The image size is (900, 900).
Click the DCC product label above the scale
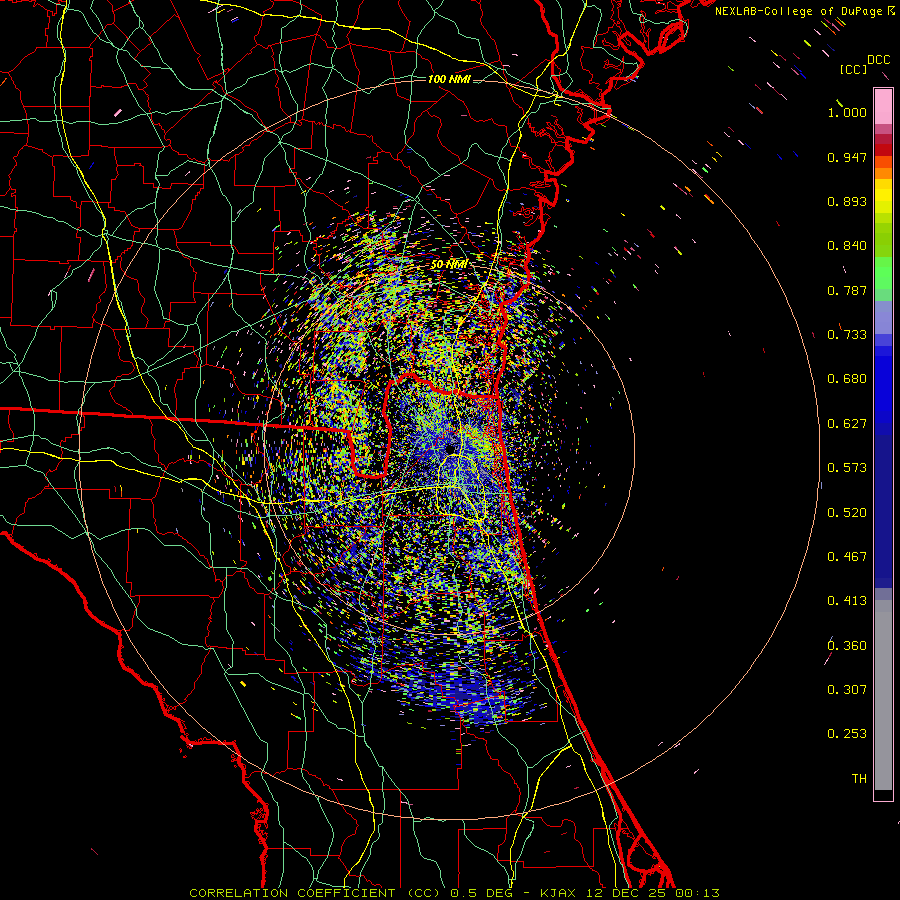click(879, 60)
